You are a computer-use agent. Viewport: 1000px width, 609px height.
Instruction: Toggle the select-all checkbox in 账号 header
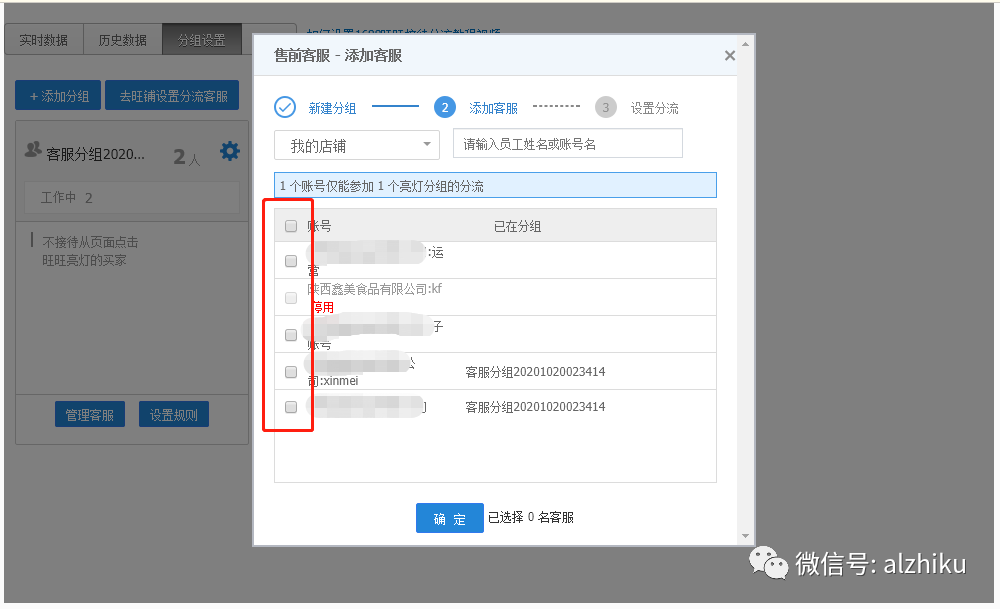(x=291, y=226)
